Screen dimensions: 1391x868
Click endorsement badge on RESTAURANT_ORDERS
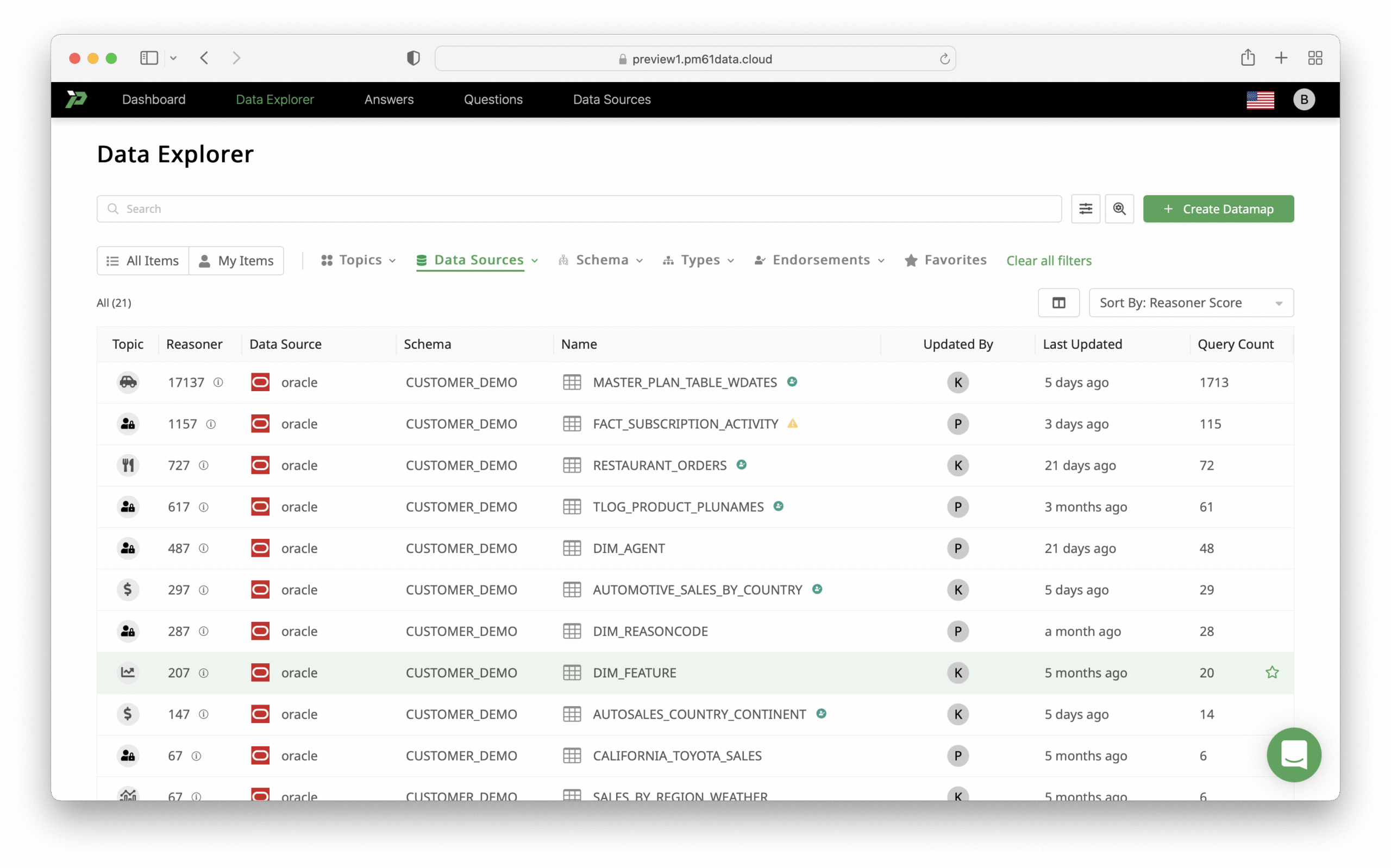coord(741,464)
